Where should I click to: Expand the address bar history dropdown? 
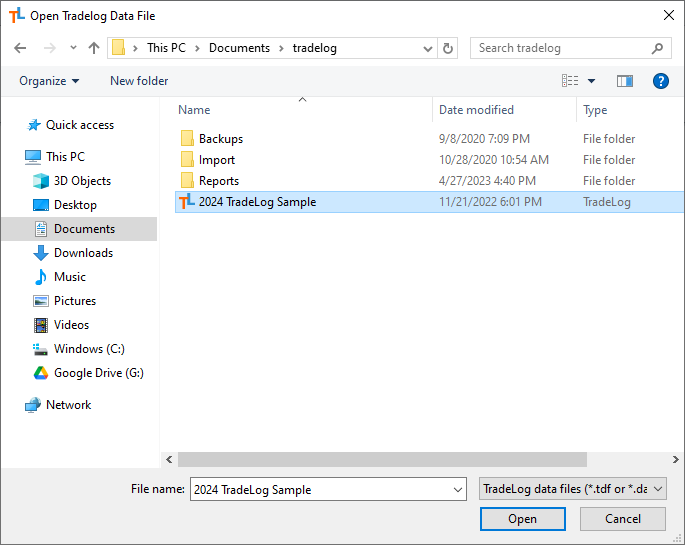pos(428,48)
